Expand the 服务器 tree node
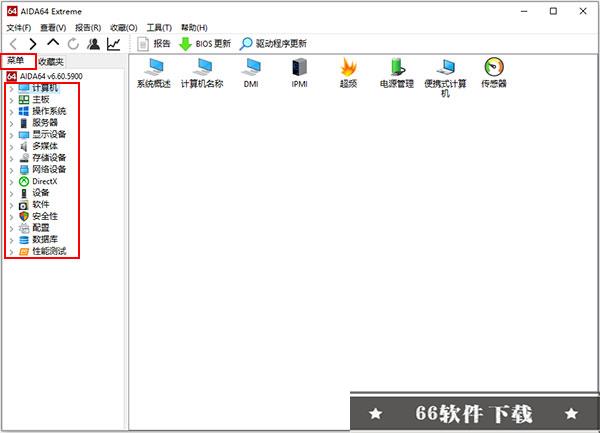Viewport: 600px width, 433px height. tap(11, 124)
